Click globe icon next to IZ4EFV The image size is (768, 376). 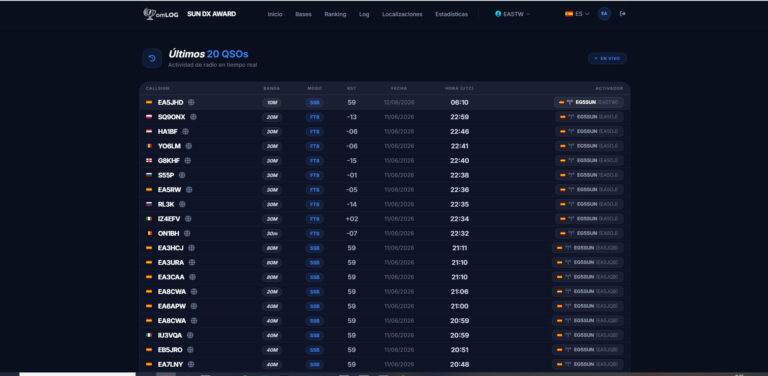(x=188, y=219)
